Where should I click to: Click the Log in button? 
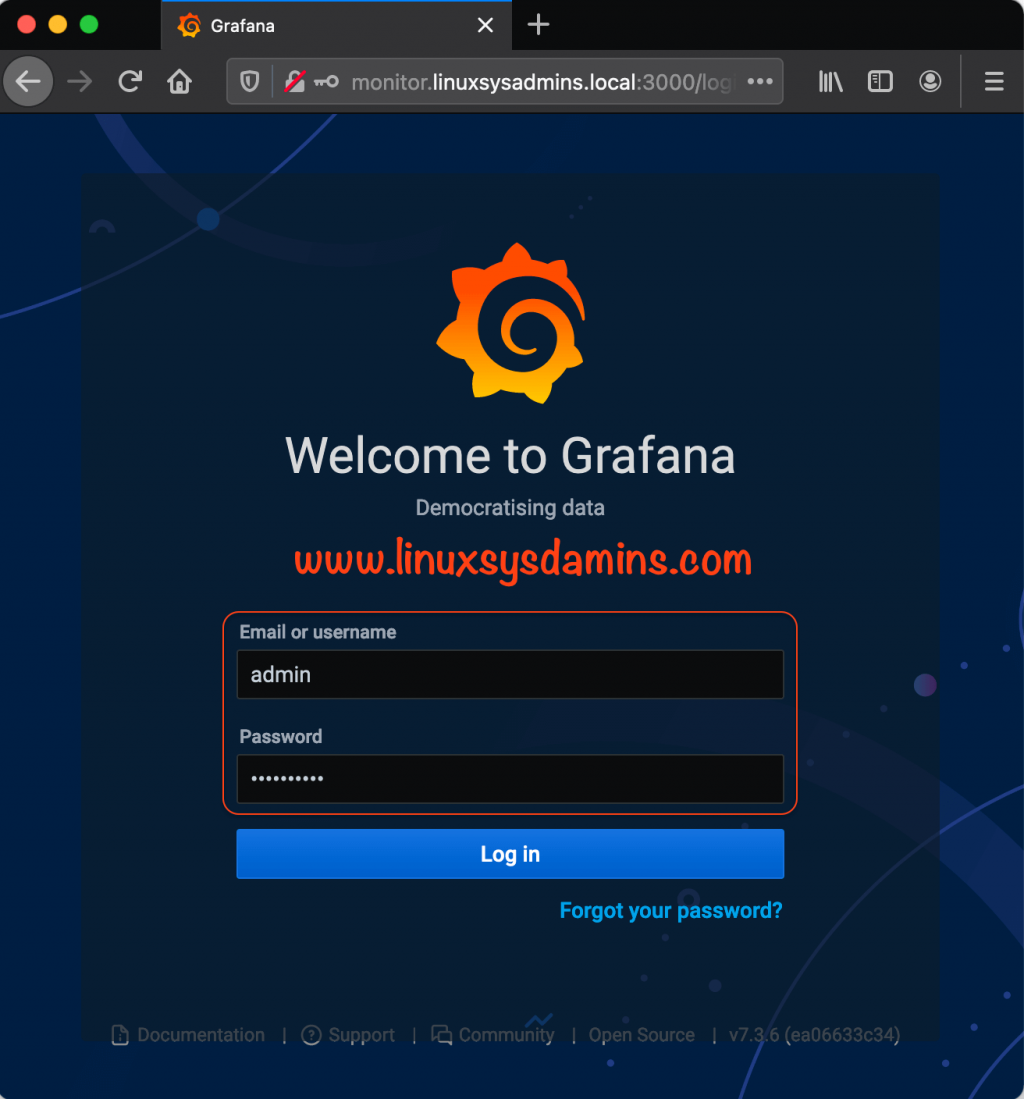click(x=510, y=854)
